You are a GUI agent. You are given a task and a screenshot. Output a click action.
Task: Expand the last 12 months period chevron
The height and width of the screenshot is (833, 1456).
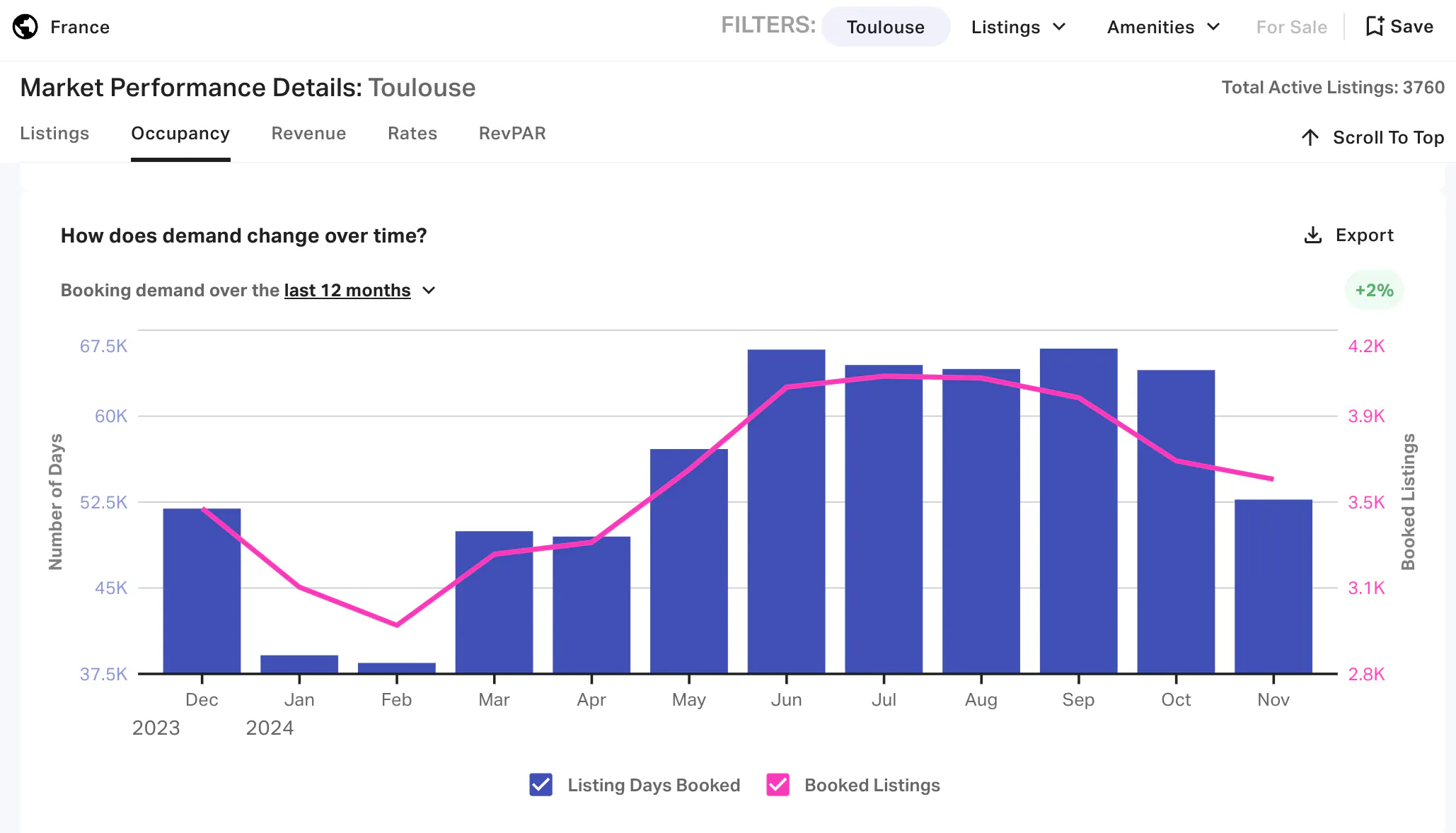tap(429, 290)
